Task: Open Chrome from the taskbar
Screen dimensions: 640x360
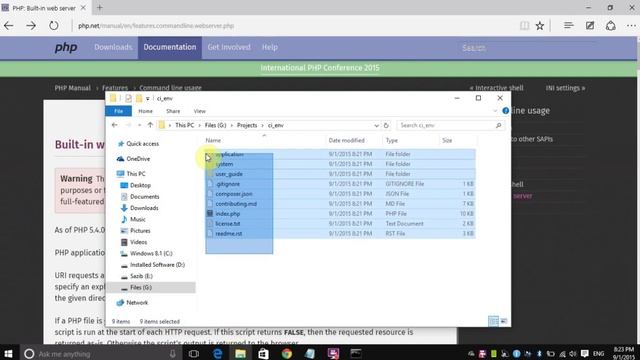Action: (x=287, y=353)
